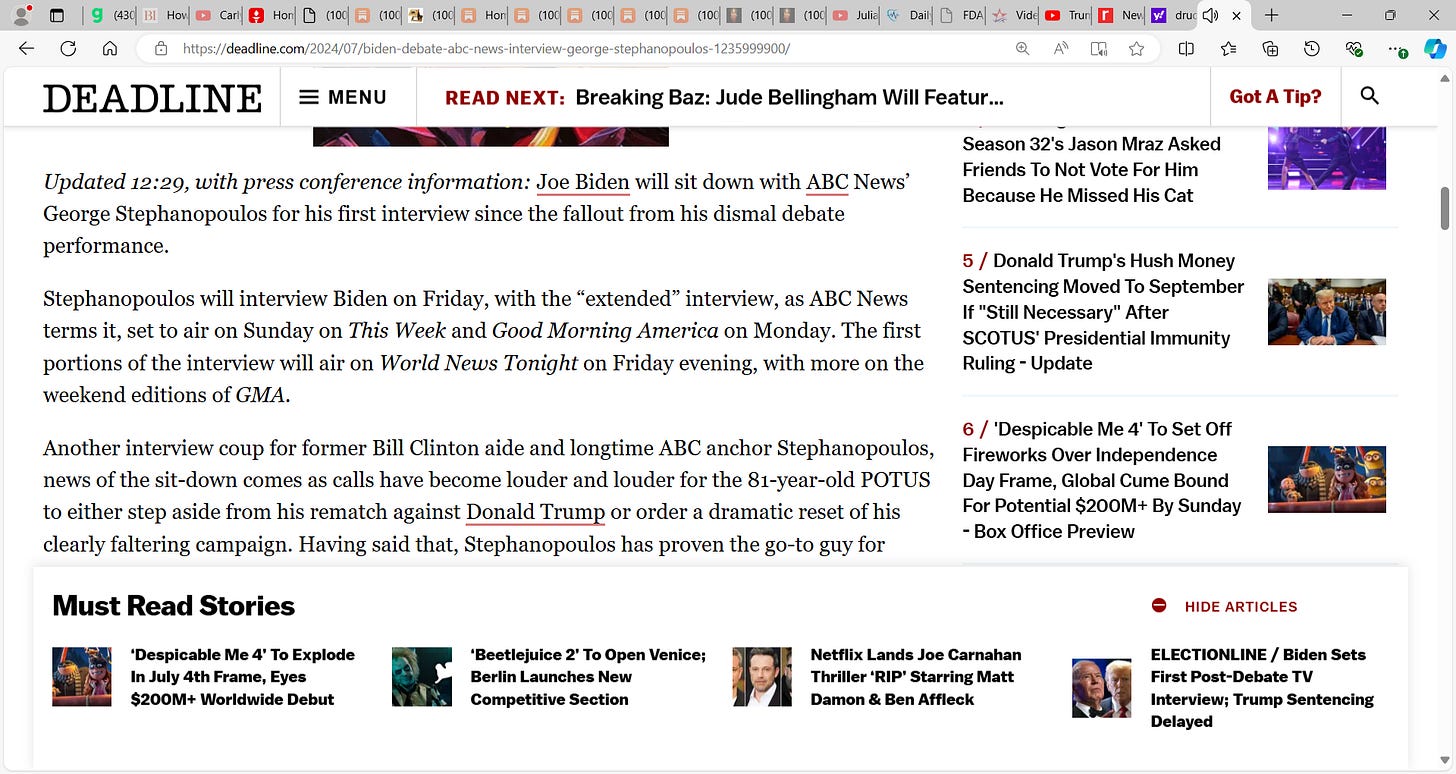This screenshot has width=1456, height=774.
Task: Switch to the YouTube 'Carl' tab
Action: click(218, 15)
